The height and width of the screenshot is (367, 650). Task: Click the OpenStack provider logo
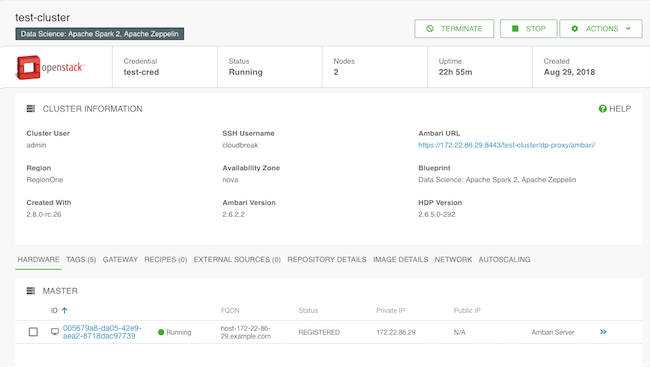[50, 67]
